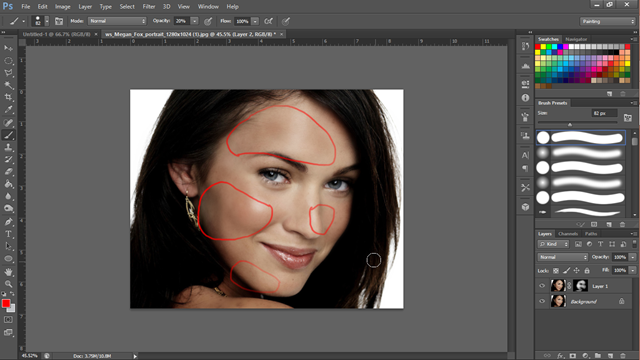Image resolution: width=640 pixels, height=360 pixels.
Task: Toggle lock image pixels brush icon
Action: (566, 271)
